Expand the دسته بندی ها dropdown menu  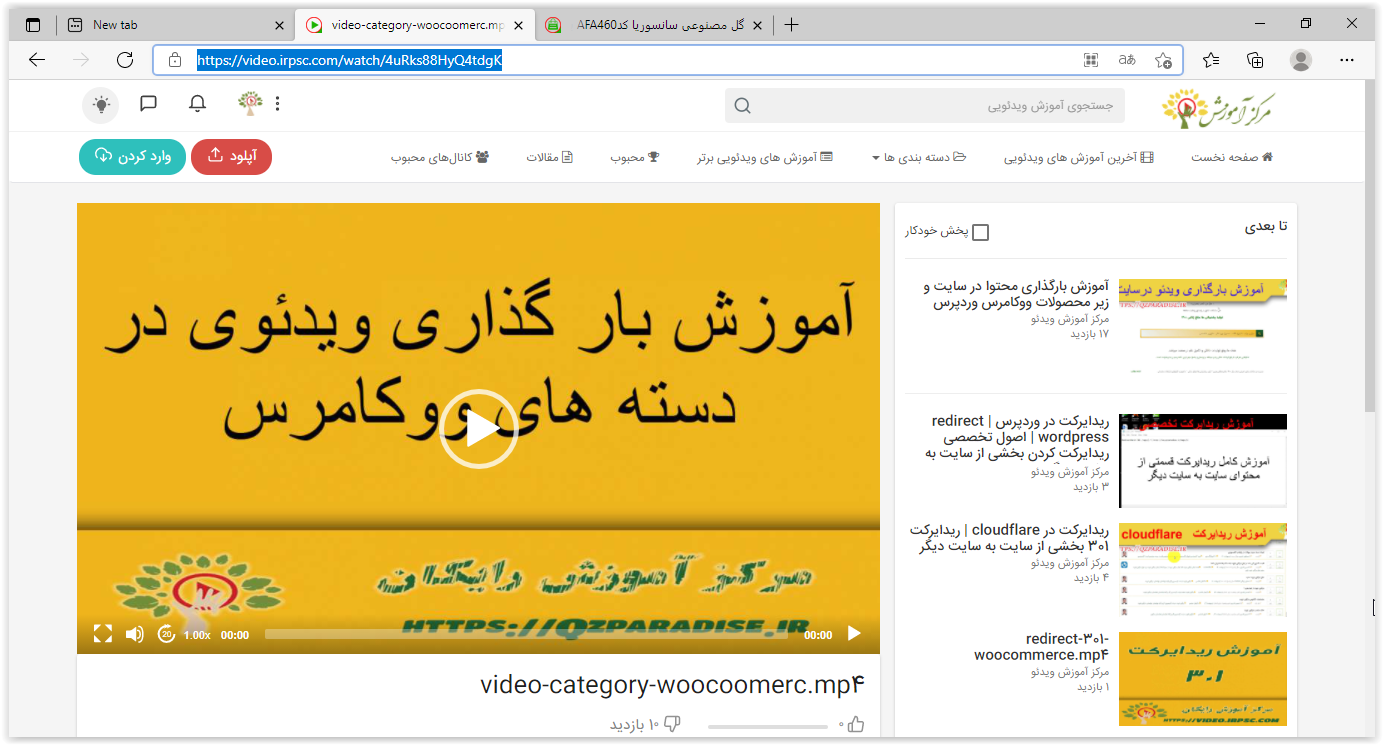[x=918, y=157]
